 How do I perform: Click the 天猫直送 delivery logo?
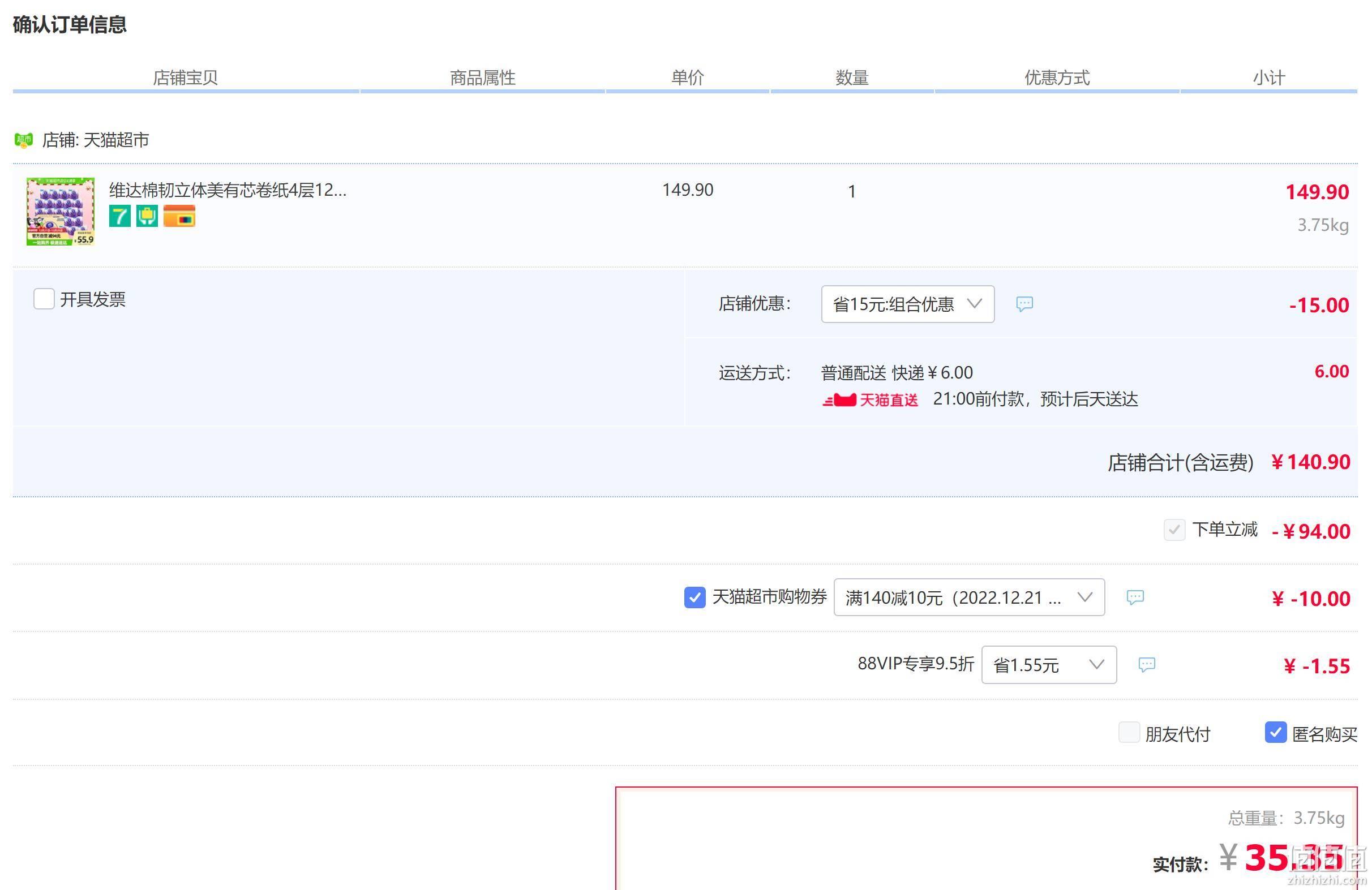coord(870,399)
